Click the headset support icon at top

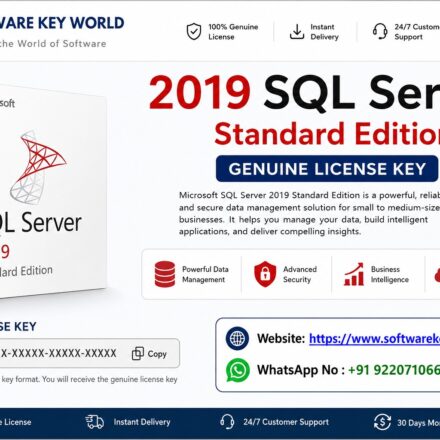coord(380,31)
